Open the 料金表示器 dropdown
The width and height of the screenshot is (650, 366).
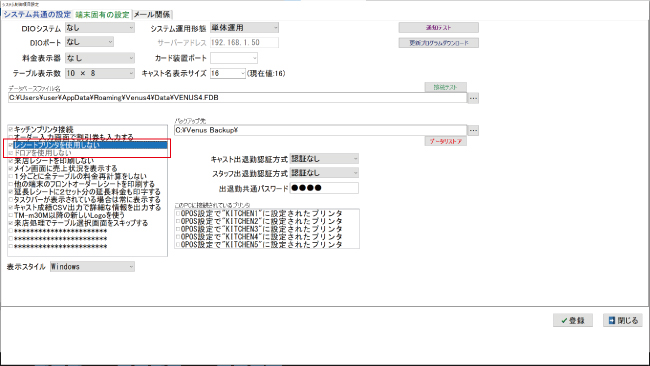[x=100, y=58]
